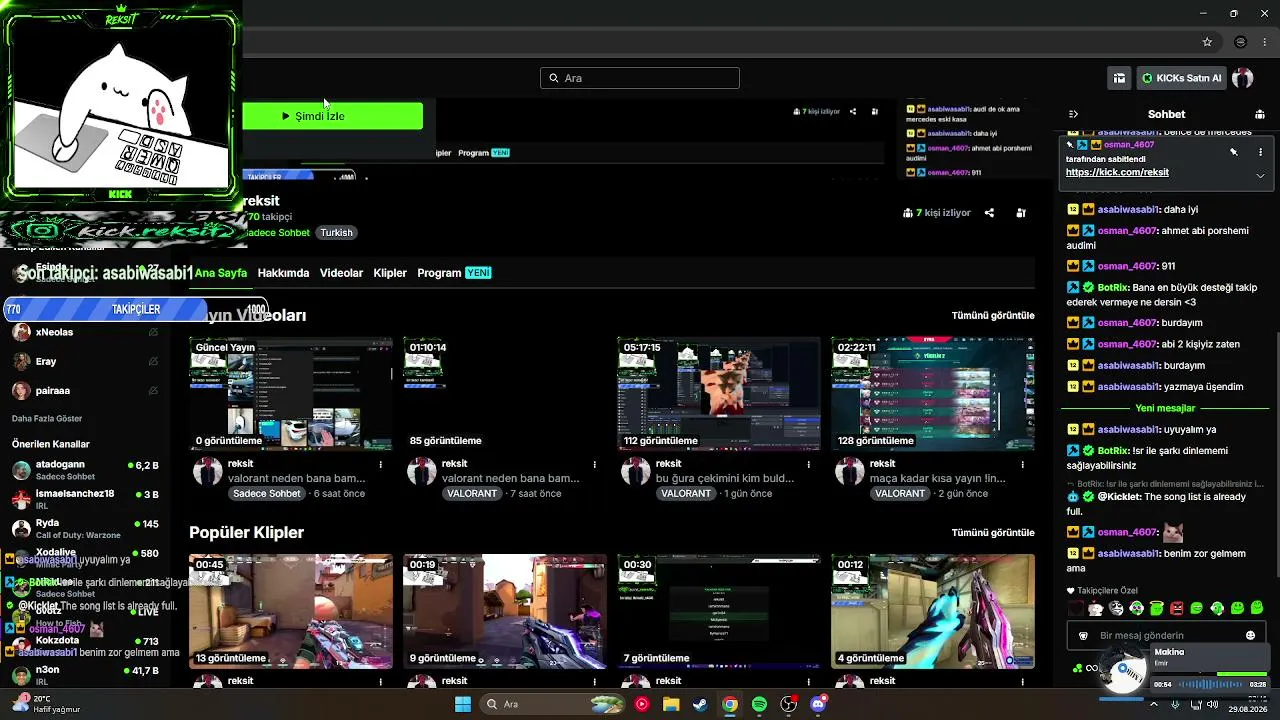Open xNeolas channel in sidebar
This screenshot has height=720, width=1280.
[86, 332]
